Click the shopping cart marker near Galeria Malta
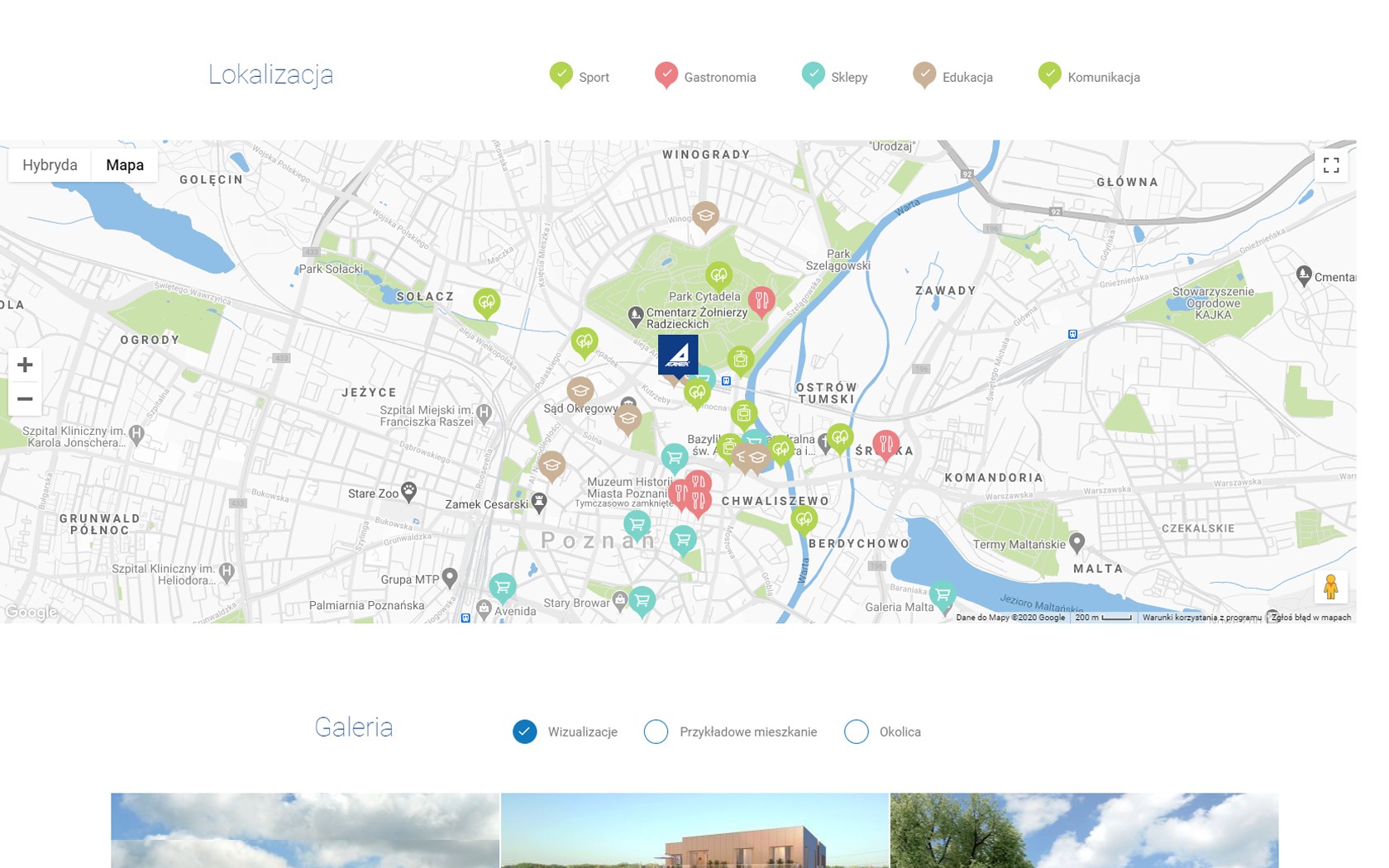 (943, 594)
